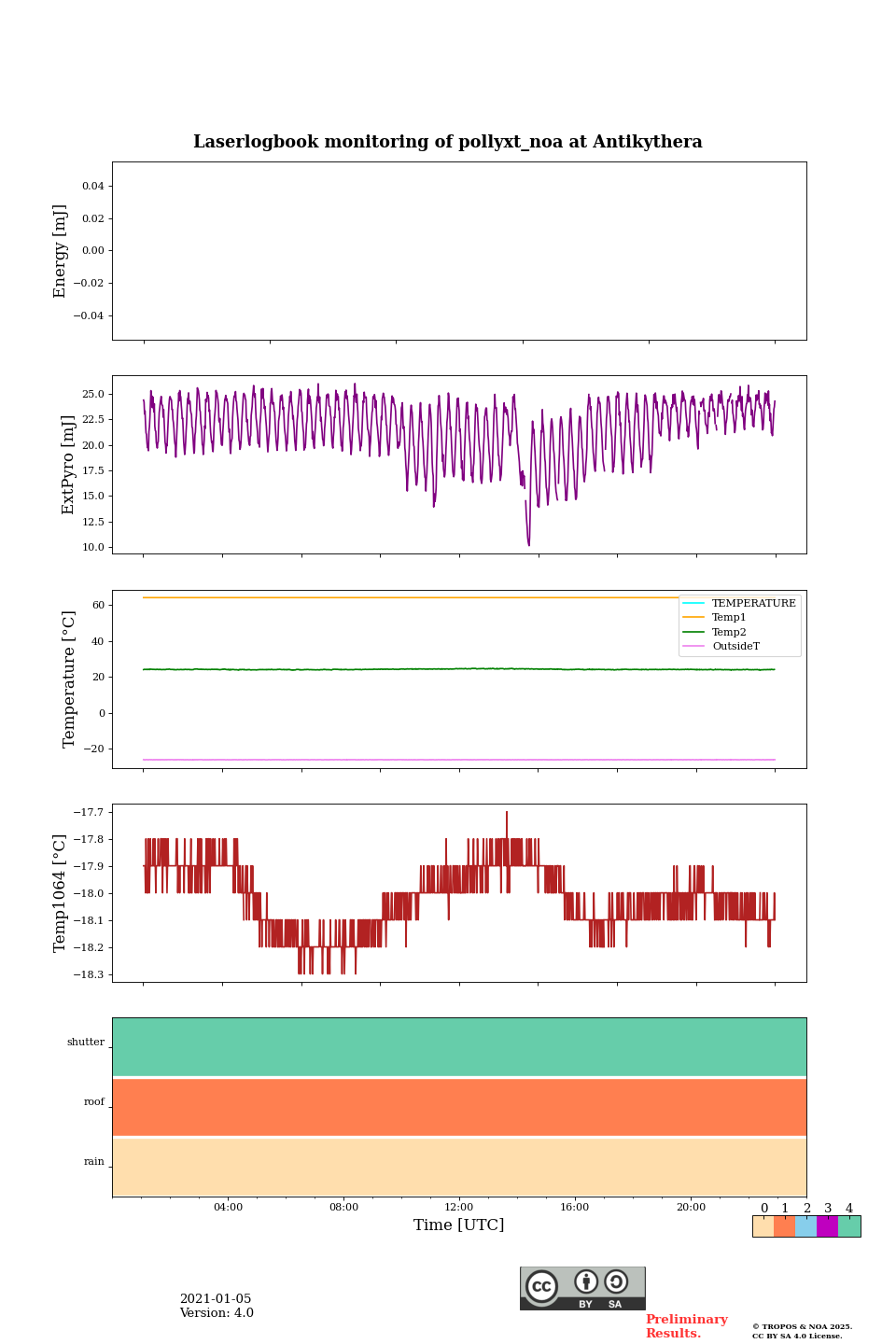Viewport: 896px width, 1344px height.
Task: Click the '10.0' tick on ExtPyro axis
Action: (x=93, y=547)
